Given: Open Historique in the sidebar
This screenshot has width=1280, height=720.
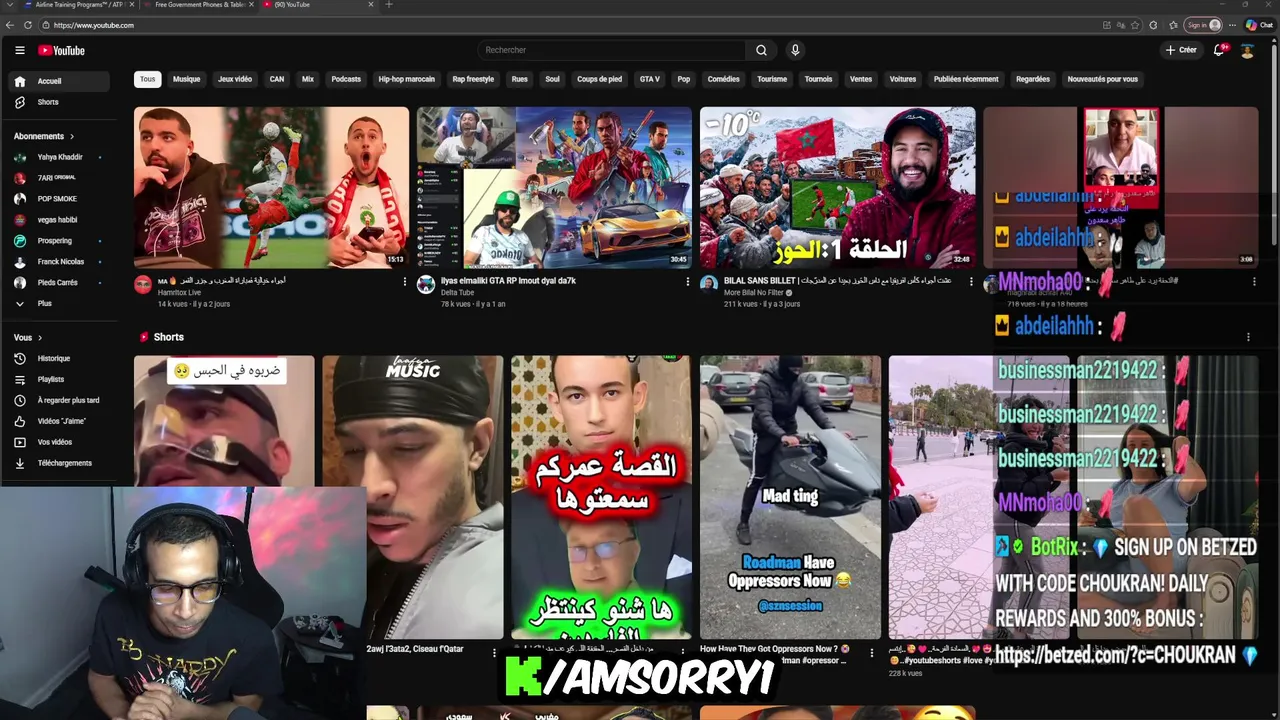Looking at the screenshot, I should pos(59,358).
